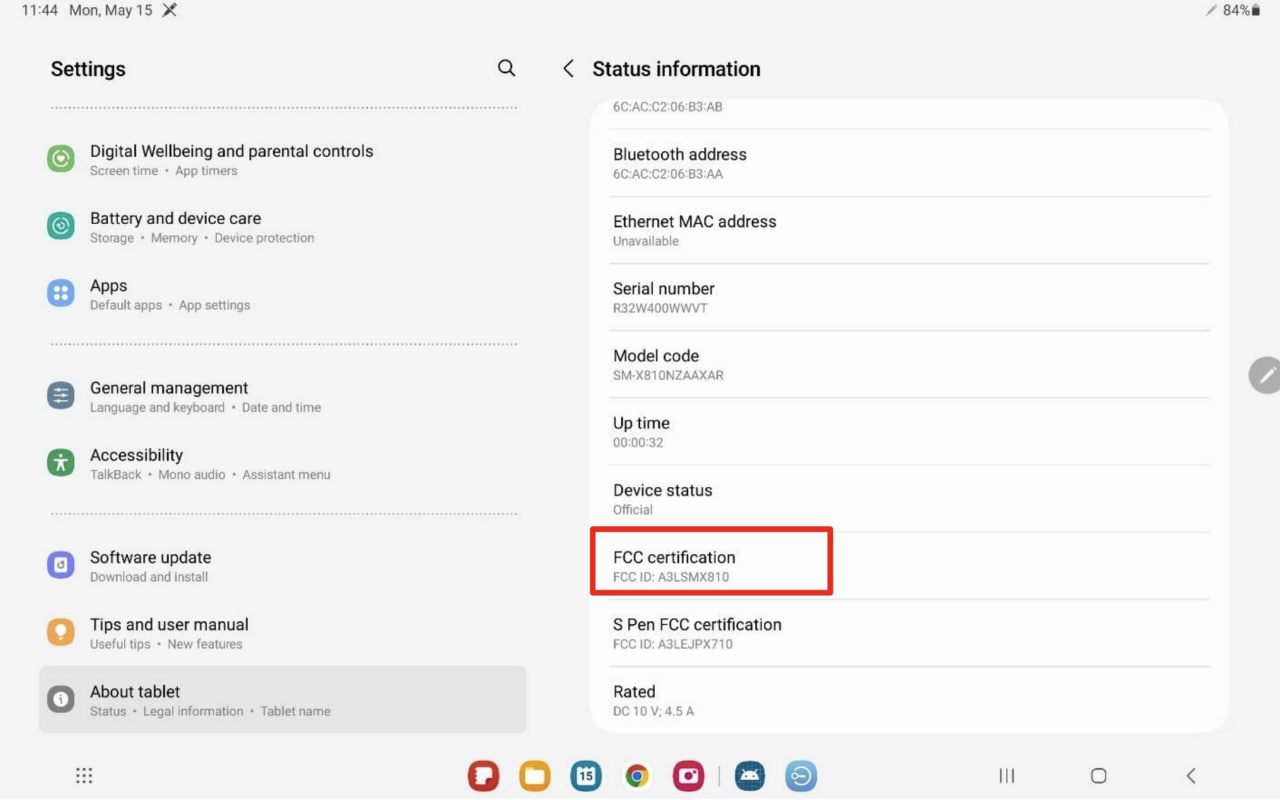
Task: Tap the floating S Pen edit button
Action: coord(1266,375)
